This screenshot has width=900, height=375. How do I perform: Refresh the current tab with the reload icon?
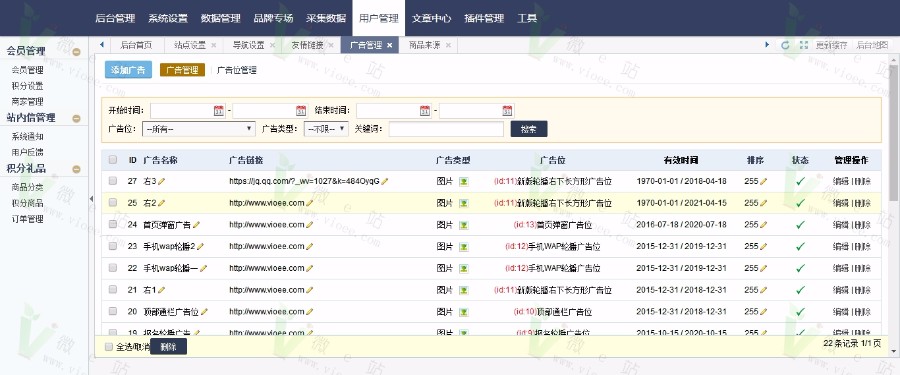tap(785, 45)
